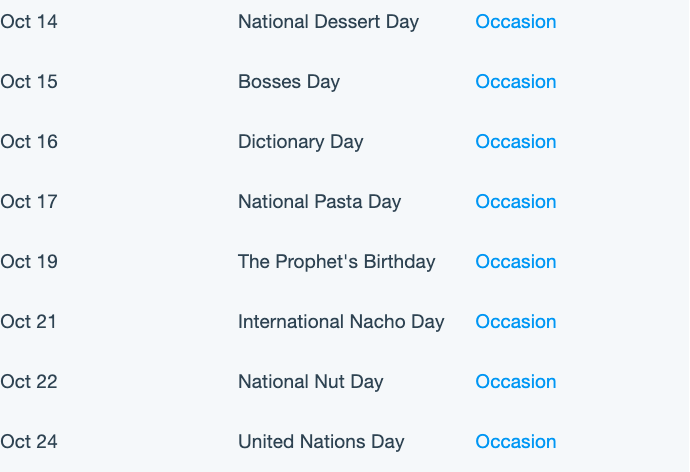This screenshot has width=690, height=472.
Task: Click the National Nut Day event name
Action: tap(311, 381)
